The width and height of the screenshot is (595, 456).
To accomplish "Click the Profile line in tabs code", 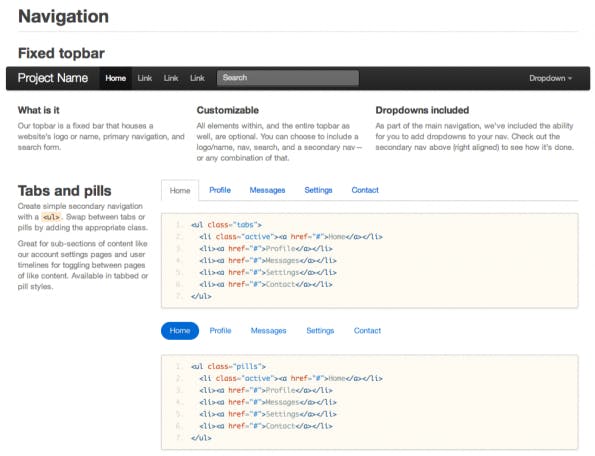I will click(x=266, y=249).
